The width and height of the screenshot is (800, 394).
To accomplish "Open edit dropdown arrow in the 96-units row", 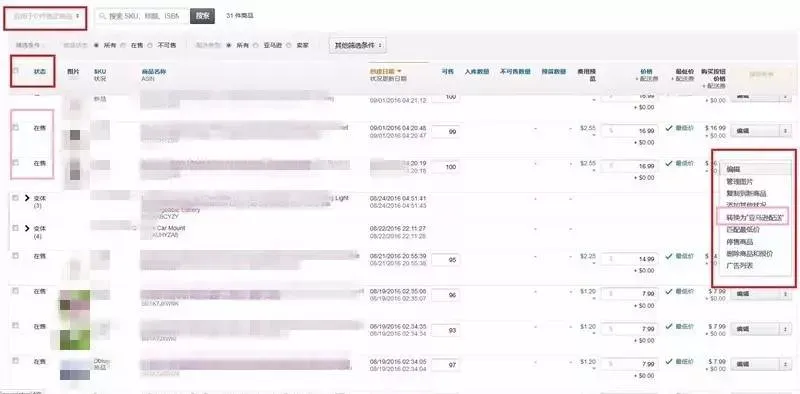I will coord(785,294).
